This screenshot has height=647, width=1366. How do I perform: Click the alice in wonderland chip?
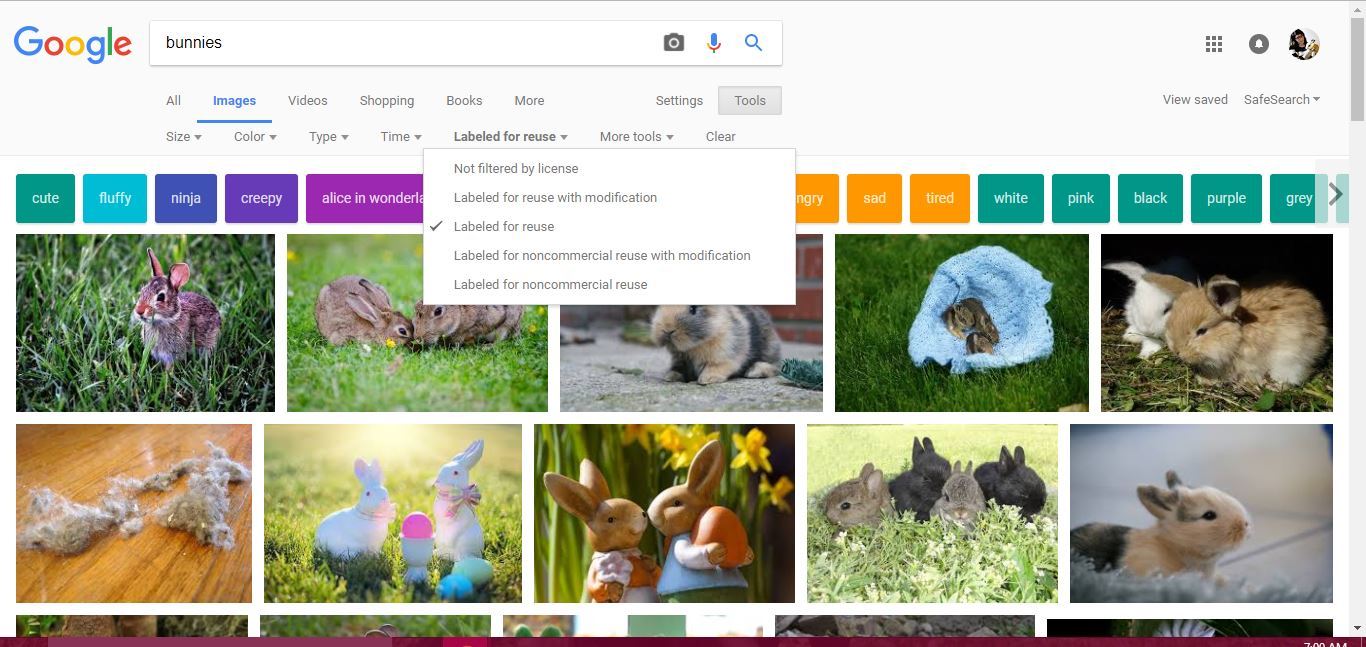365,198
